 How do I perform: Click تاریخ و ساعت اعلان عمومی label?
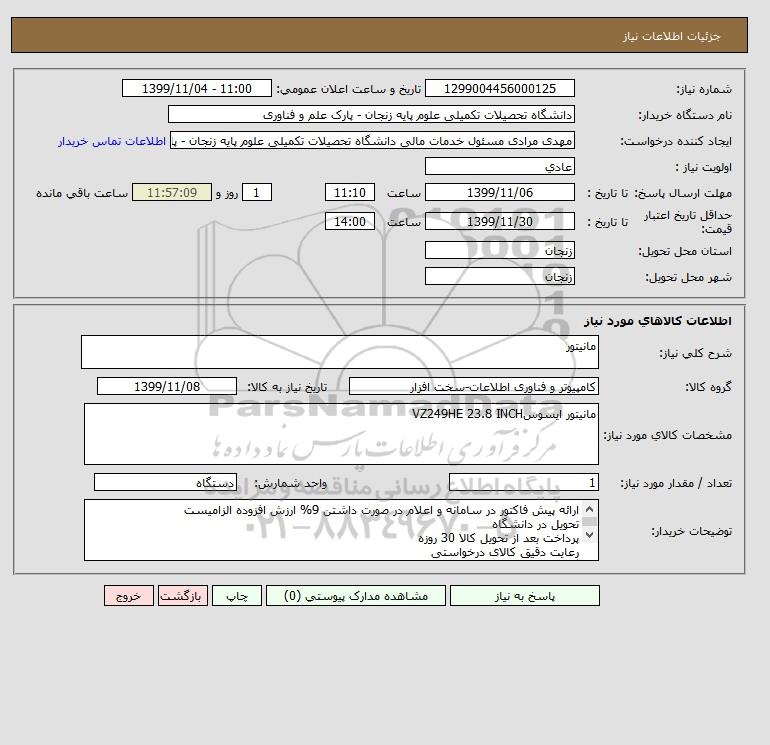(x=349, y=89)
